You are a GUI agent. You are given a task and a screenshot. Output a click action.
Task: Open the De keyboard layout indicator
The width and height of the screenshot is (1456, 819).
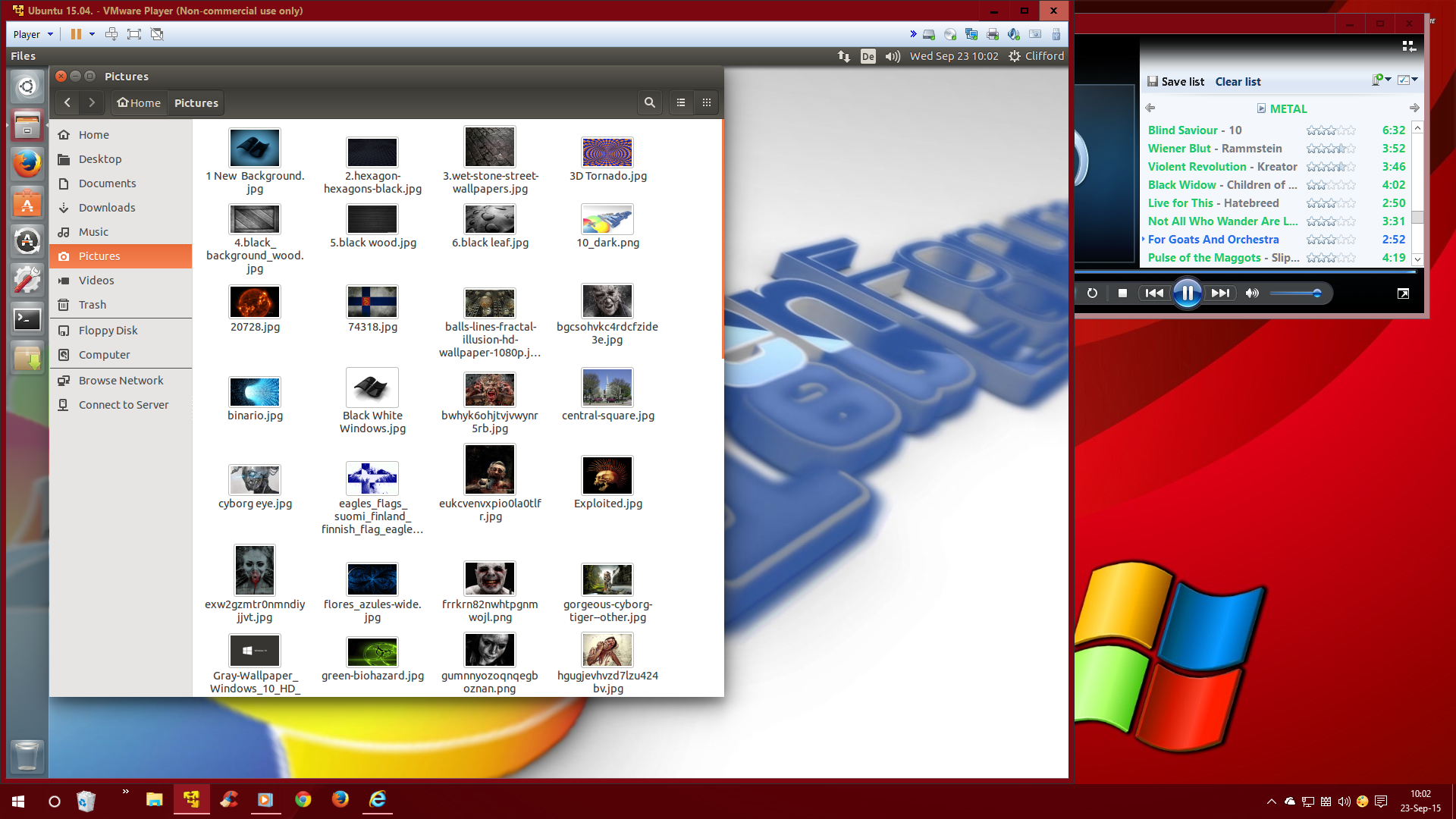tap(868, 56)
